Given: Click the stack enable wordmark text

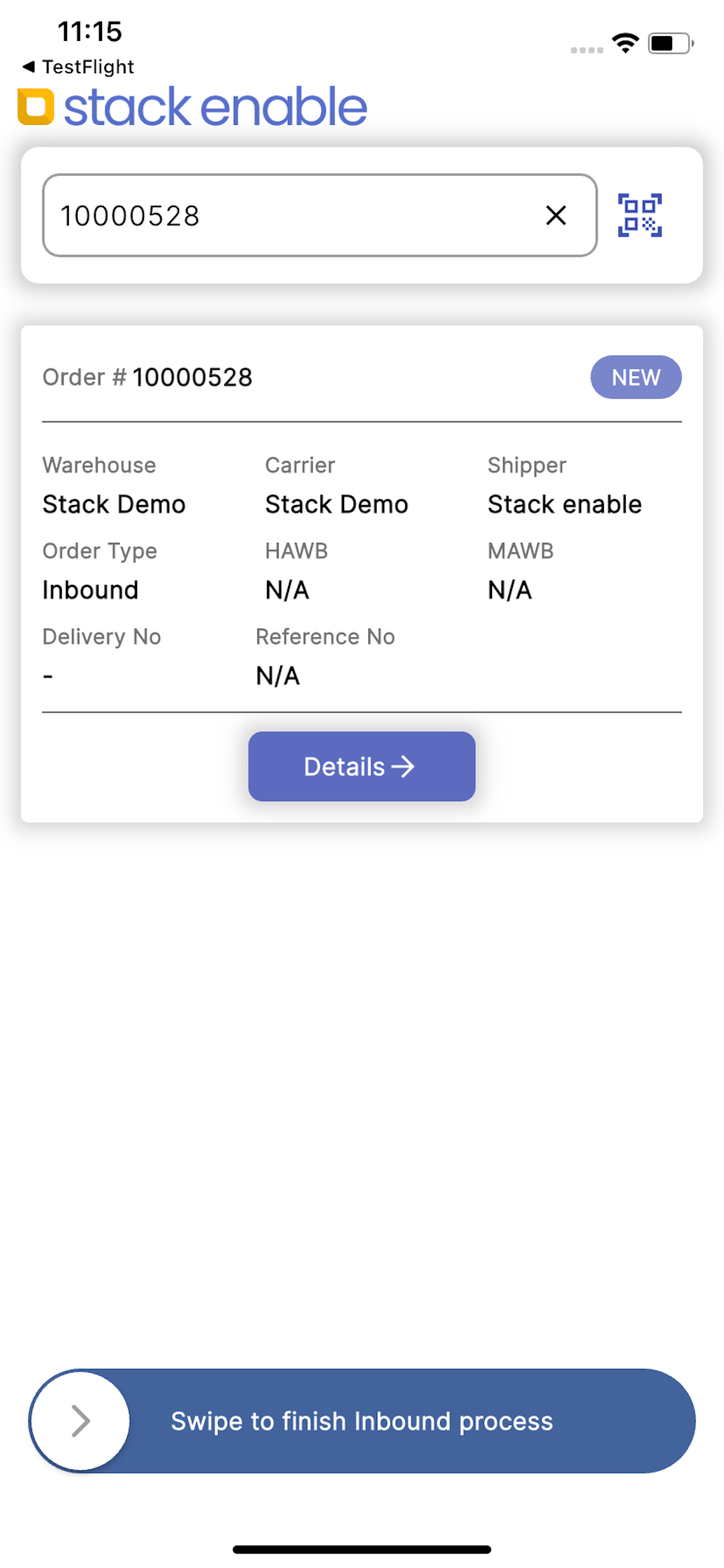Looking at the screenshot, I should 215,107.
